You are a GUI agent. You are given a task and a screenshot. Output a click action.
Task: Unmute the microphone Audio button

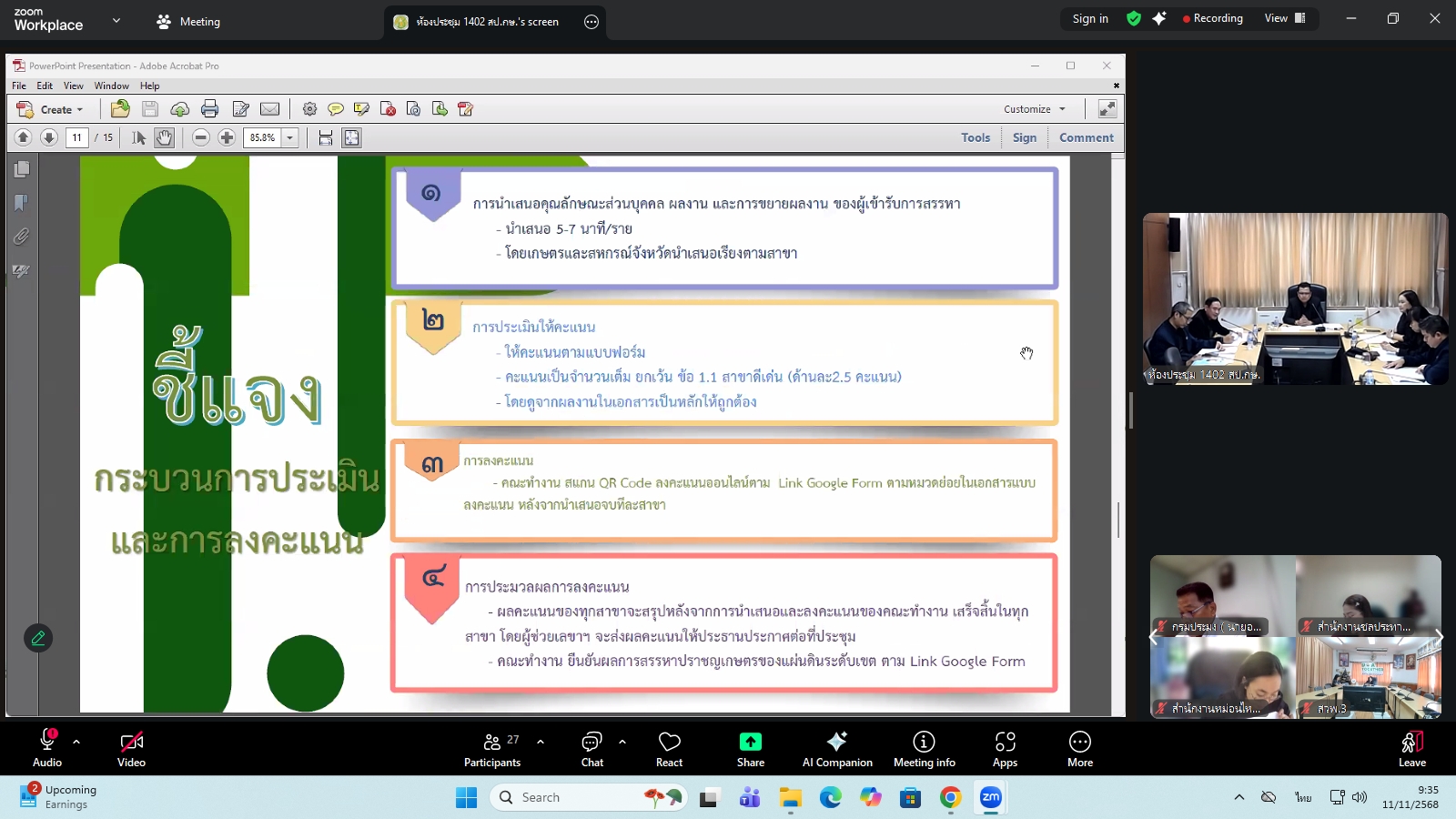click(x=47, y=749)
